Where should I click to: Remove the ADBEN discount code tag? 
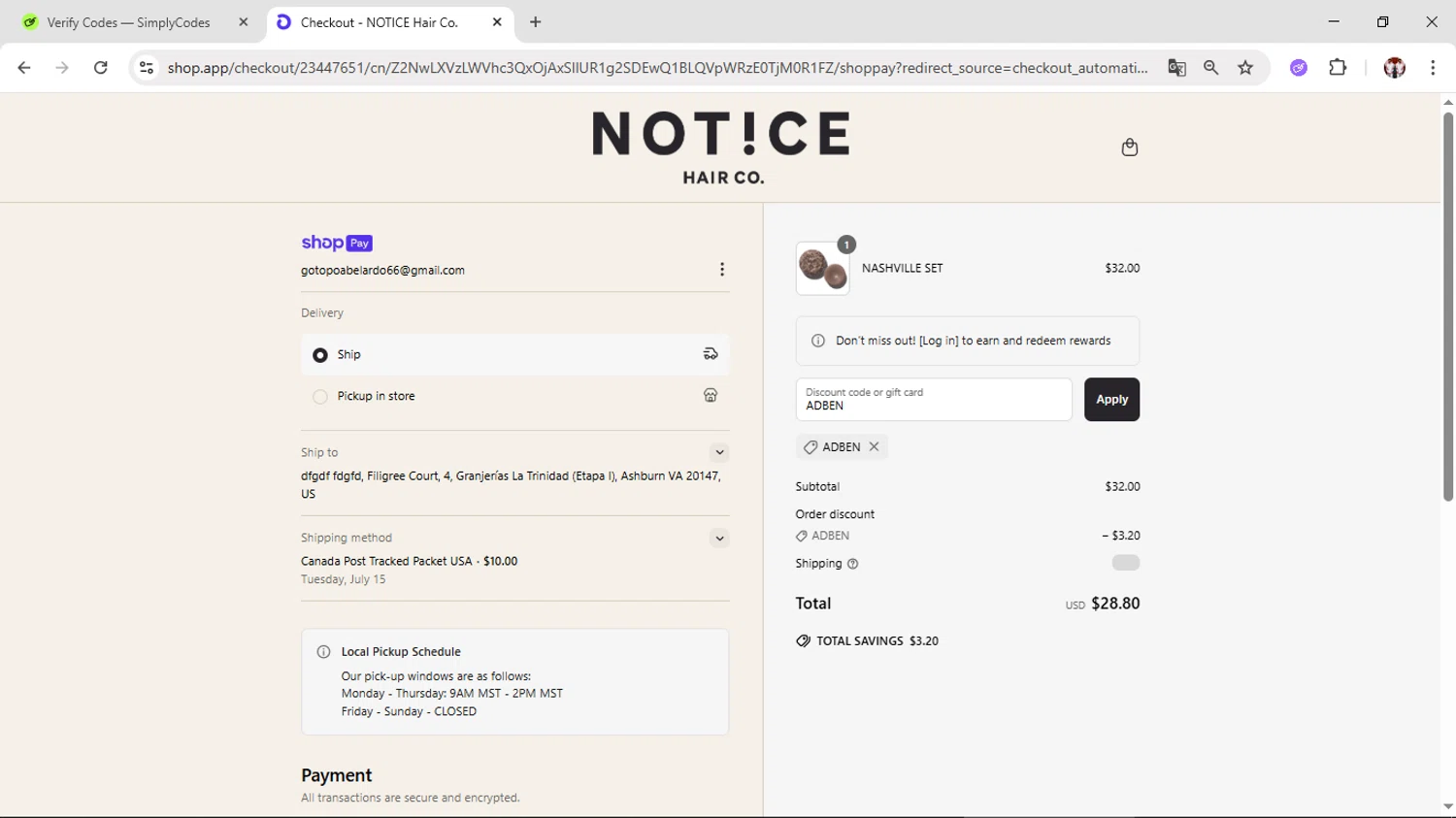point(874,446)
